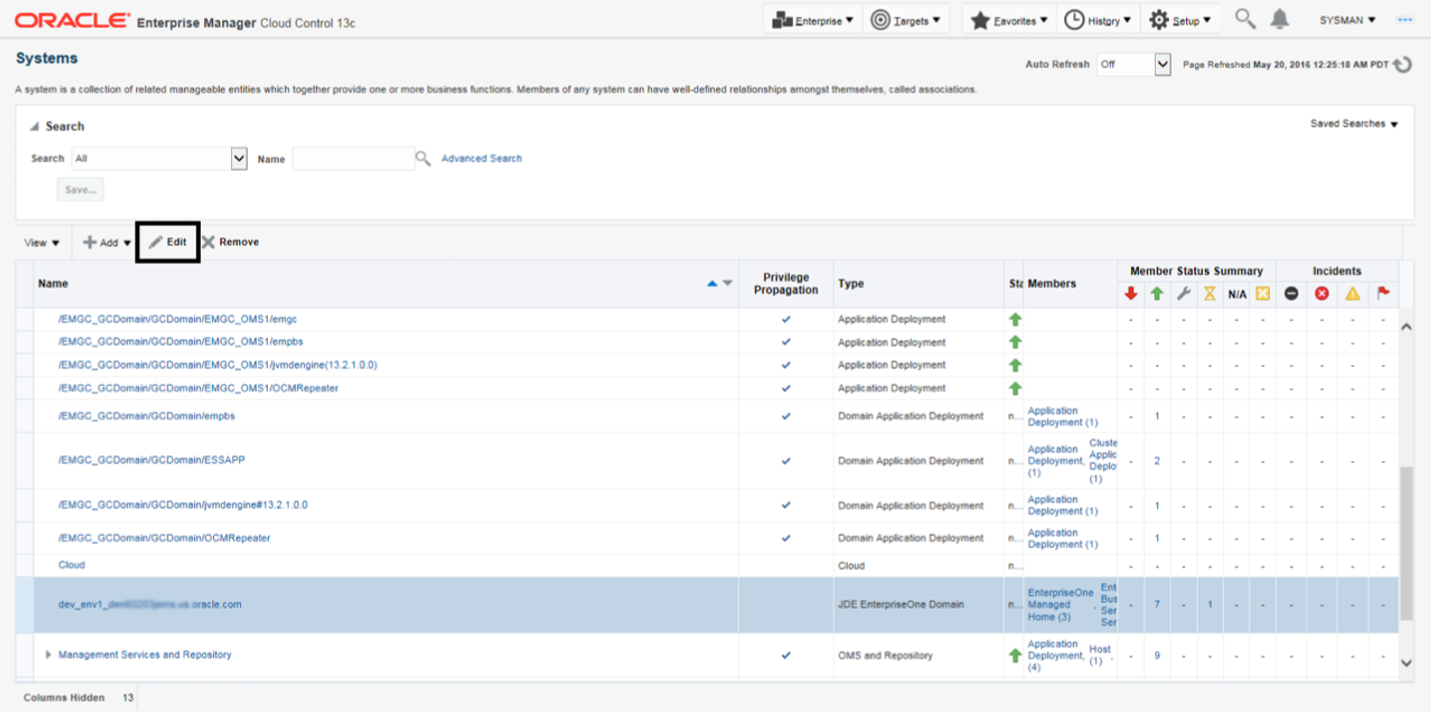
Task: Click the critical incidents red X icon
Action: pos(1321,293)
